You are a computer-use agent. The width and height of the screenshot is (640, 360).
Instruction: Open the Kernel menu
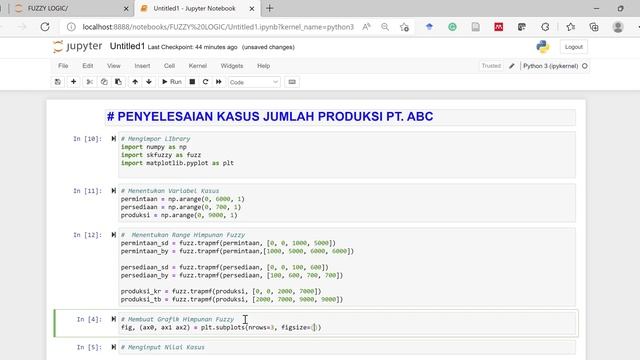click(x=198, y=66)
